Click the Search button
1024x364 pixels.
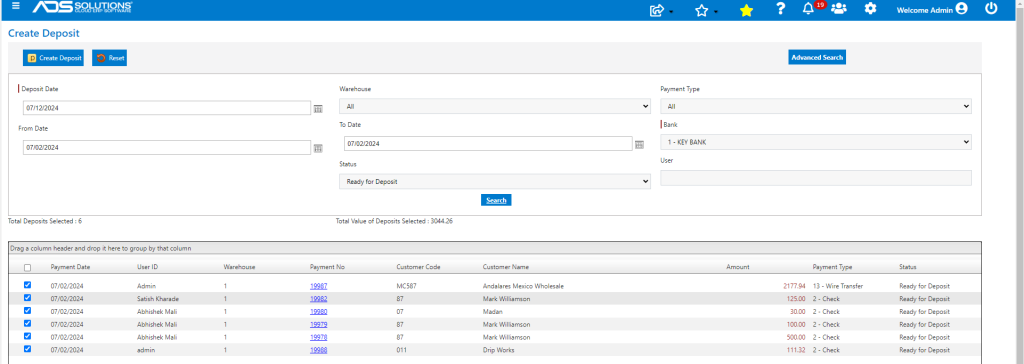tap(496, 200)
